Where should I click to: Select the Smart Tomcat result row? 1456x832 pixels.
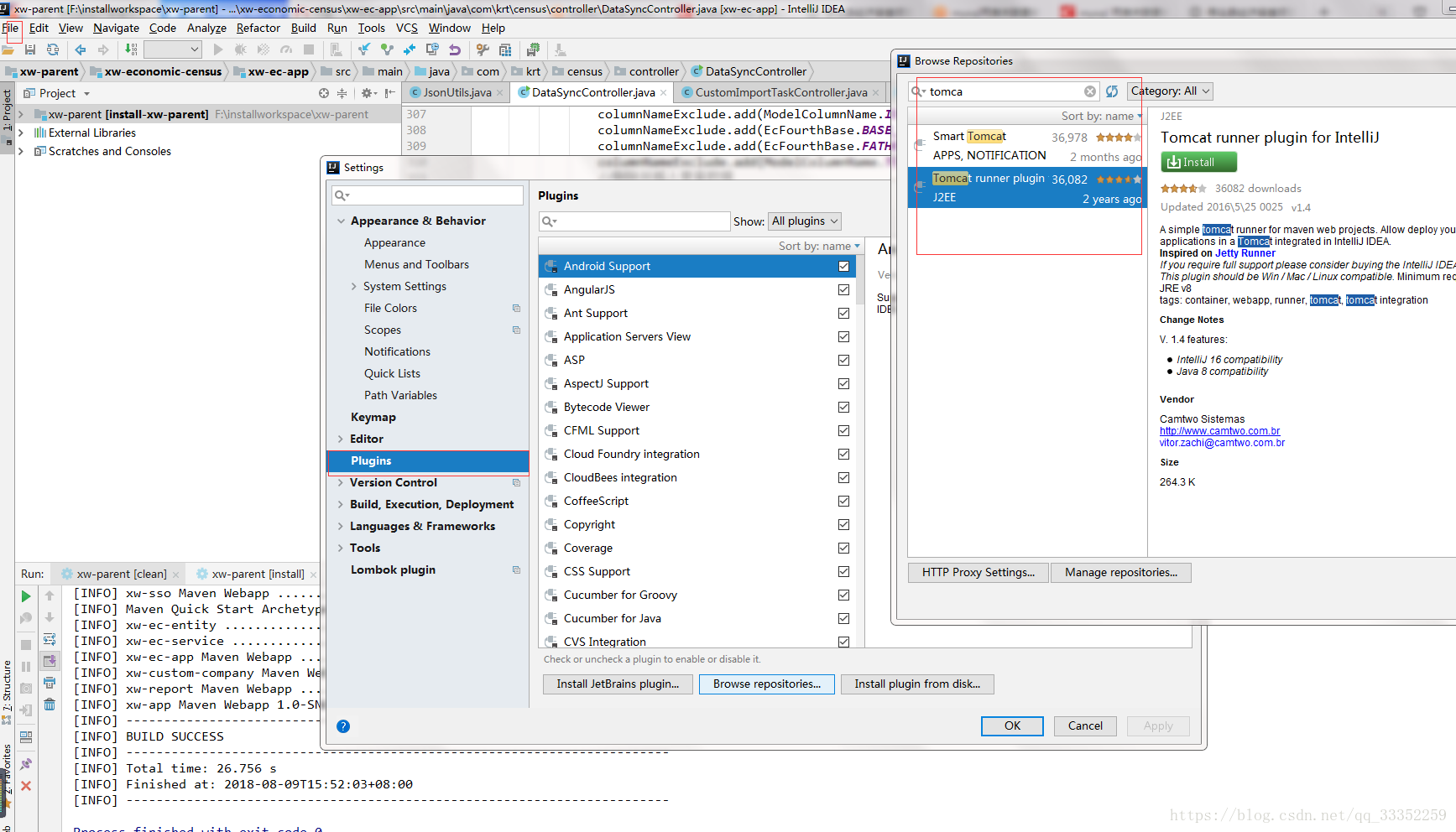coord(1028,146)
